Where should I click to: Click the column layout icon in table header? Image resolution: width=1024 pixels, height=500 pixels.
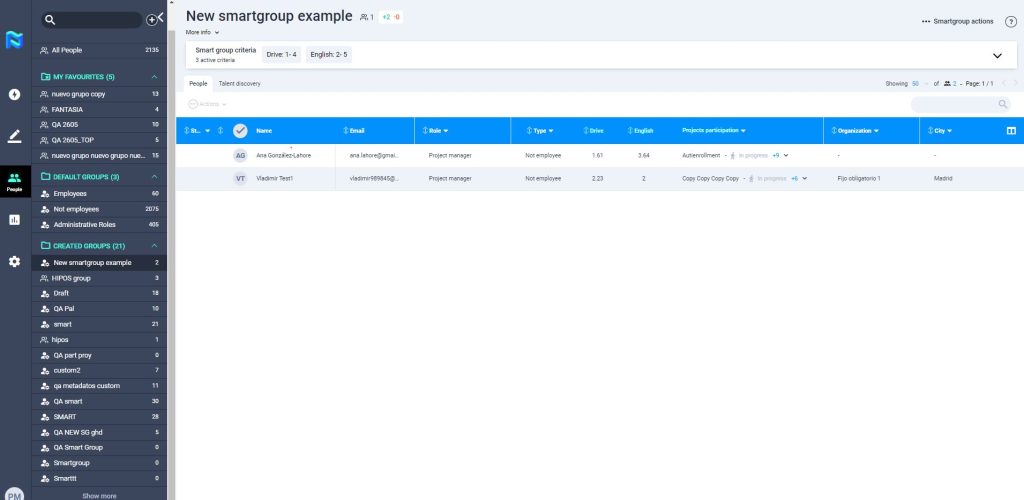tap(1011, 130)
